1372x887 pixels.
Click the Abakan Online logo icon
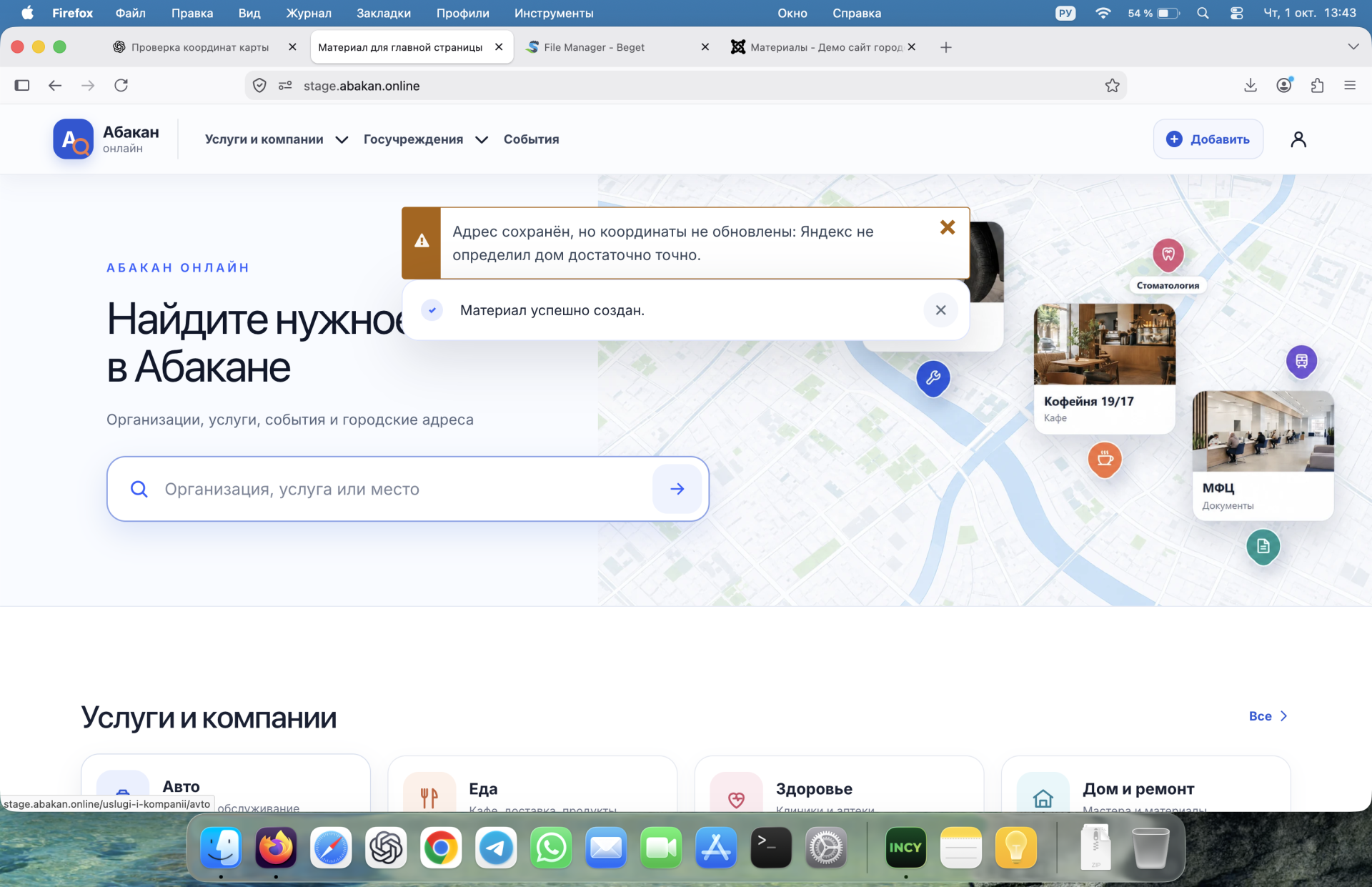73,139
